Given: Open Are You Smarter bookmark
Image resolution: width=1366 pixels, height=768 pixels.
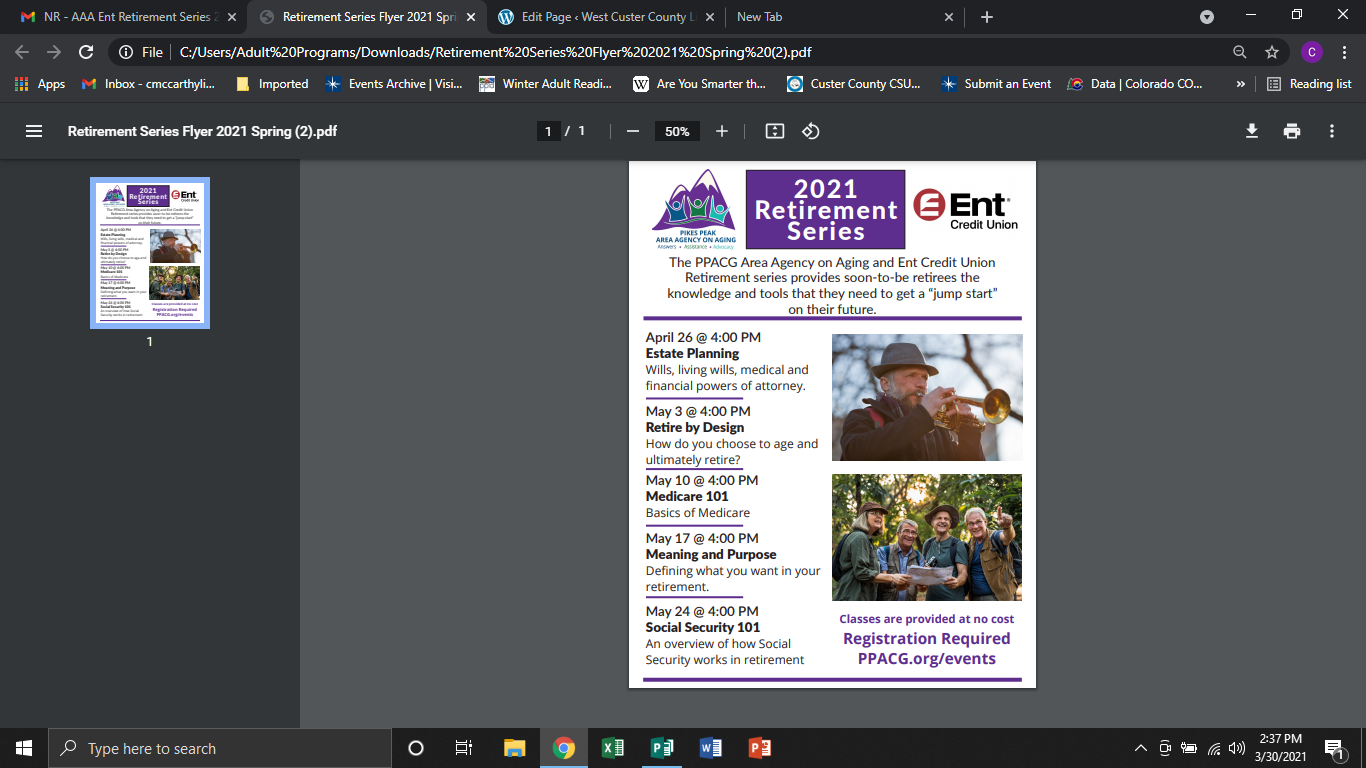Looking at the screenshot, I should coord(700,84).
